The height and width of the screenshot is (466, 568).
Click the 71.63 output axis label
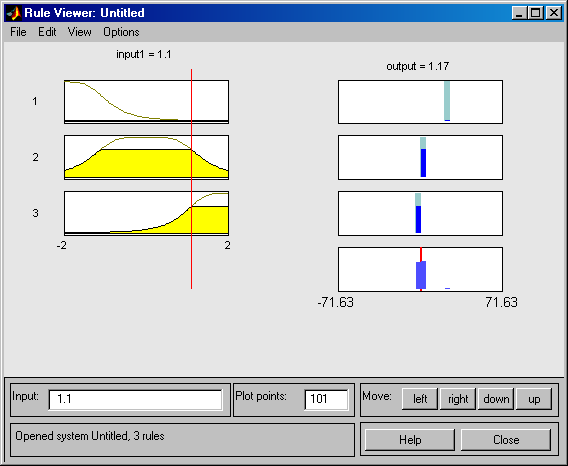point(502,302)
